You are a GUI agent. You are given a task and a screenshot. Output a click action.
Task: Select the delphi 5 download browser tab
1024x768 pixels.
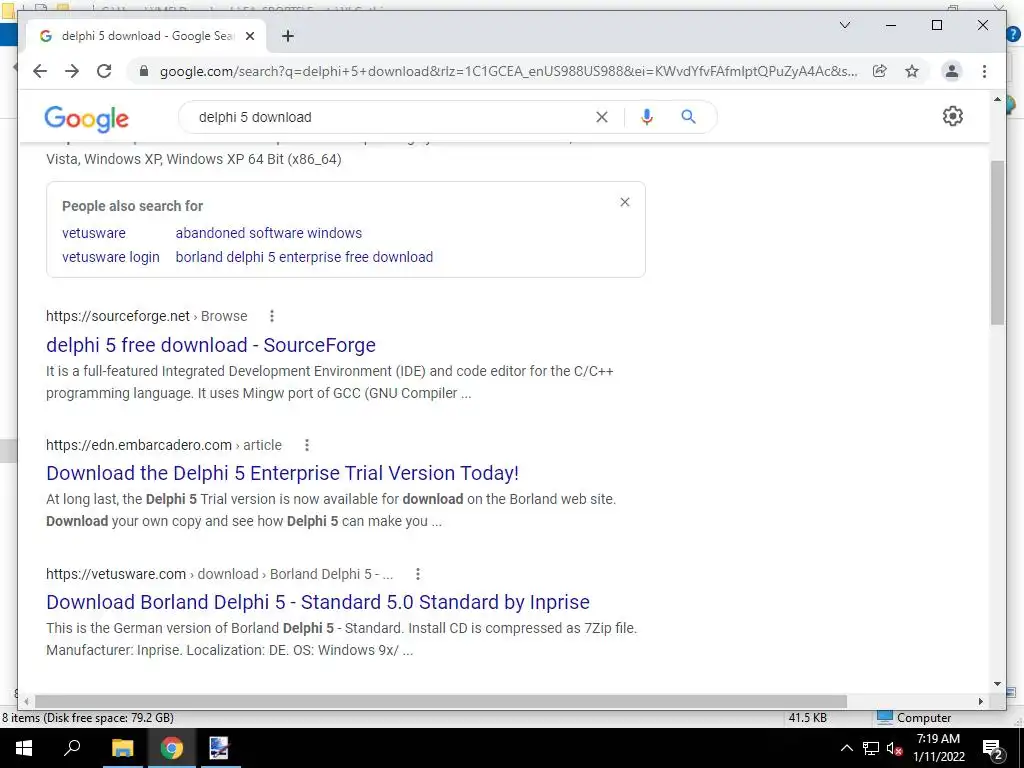pyautogui.click(x=146, y=36)
